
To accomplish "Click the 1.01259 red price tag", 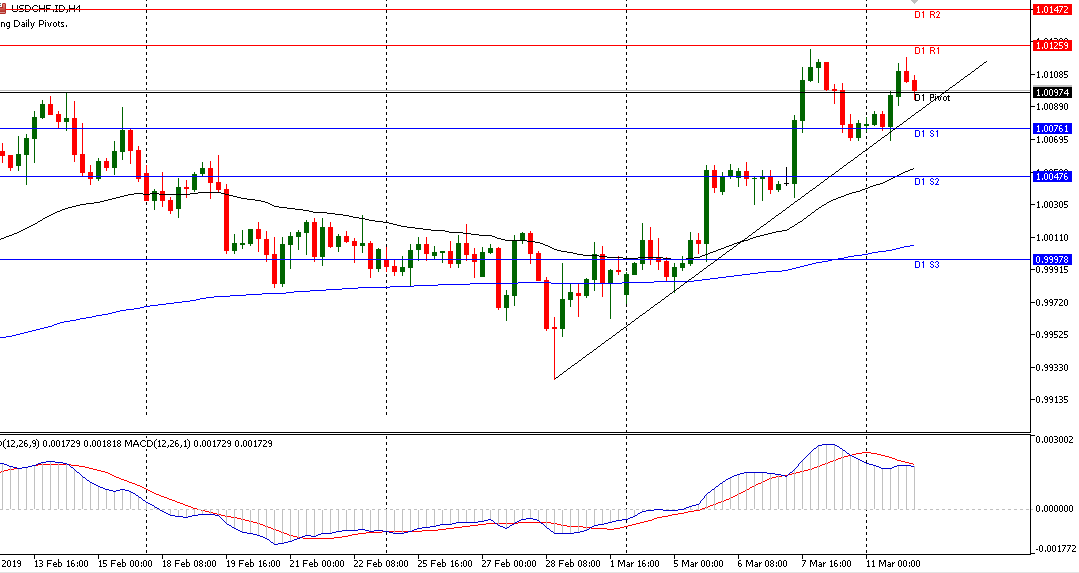I will pyautogui.click(x=1054, y=45).
